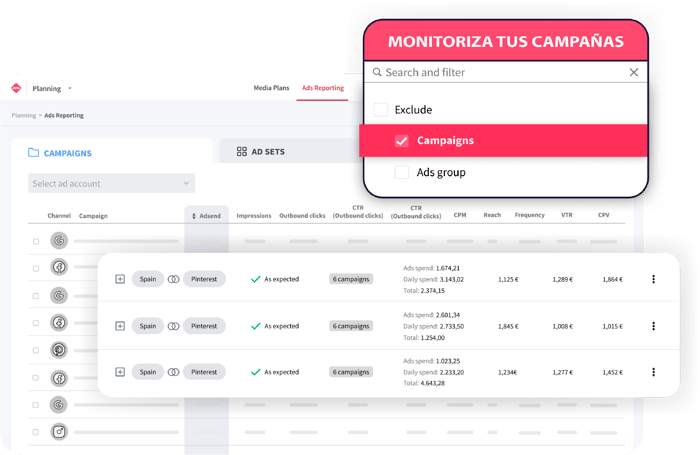
Task: Click the second row Facebook channel icon
Action: click(59, 267)
